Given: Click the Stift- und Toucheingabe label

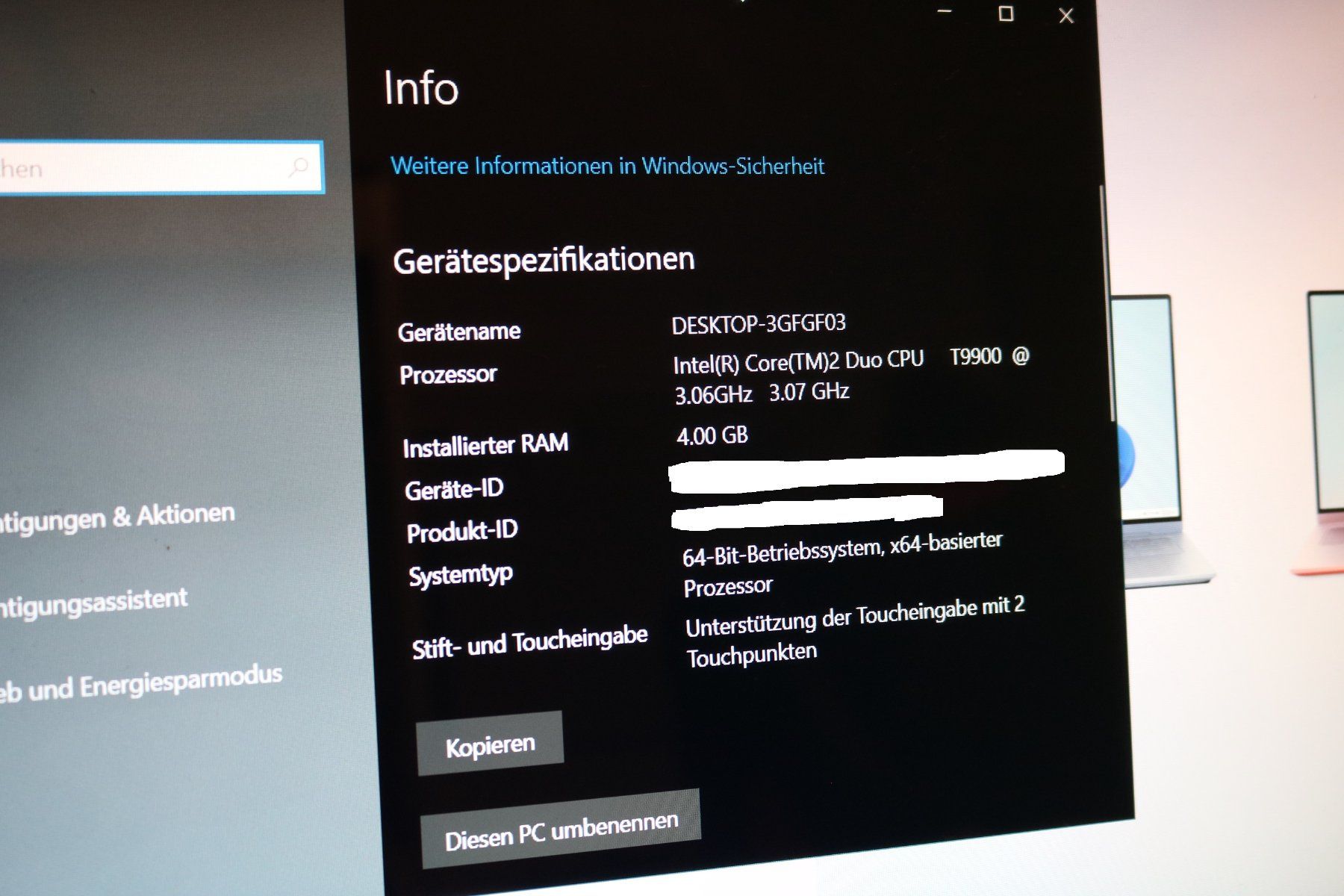Looking at the screenshot, I should tap(529, 642).
